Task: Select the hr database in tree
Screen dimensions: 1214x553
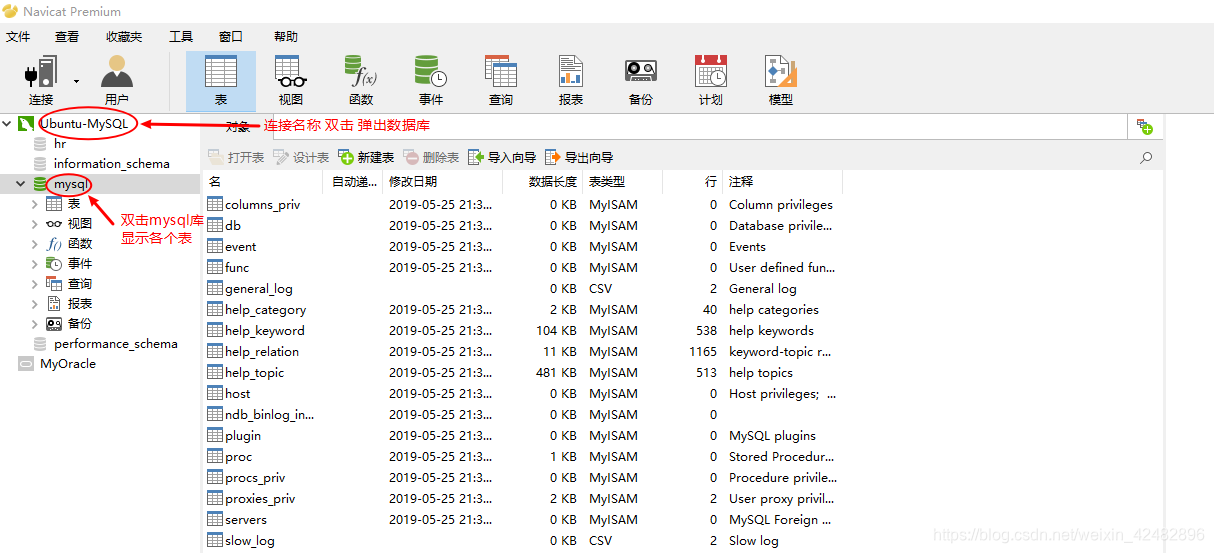Action: [x=60, y=144]
